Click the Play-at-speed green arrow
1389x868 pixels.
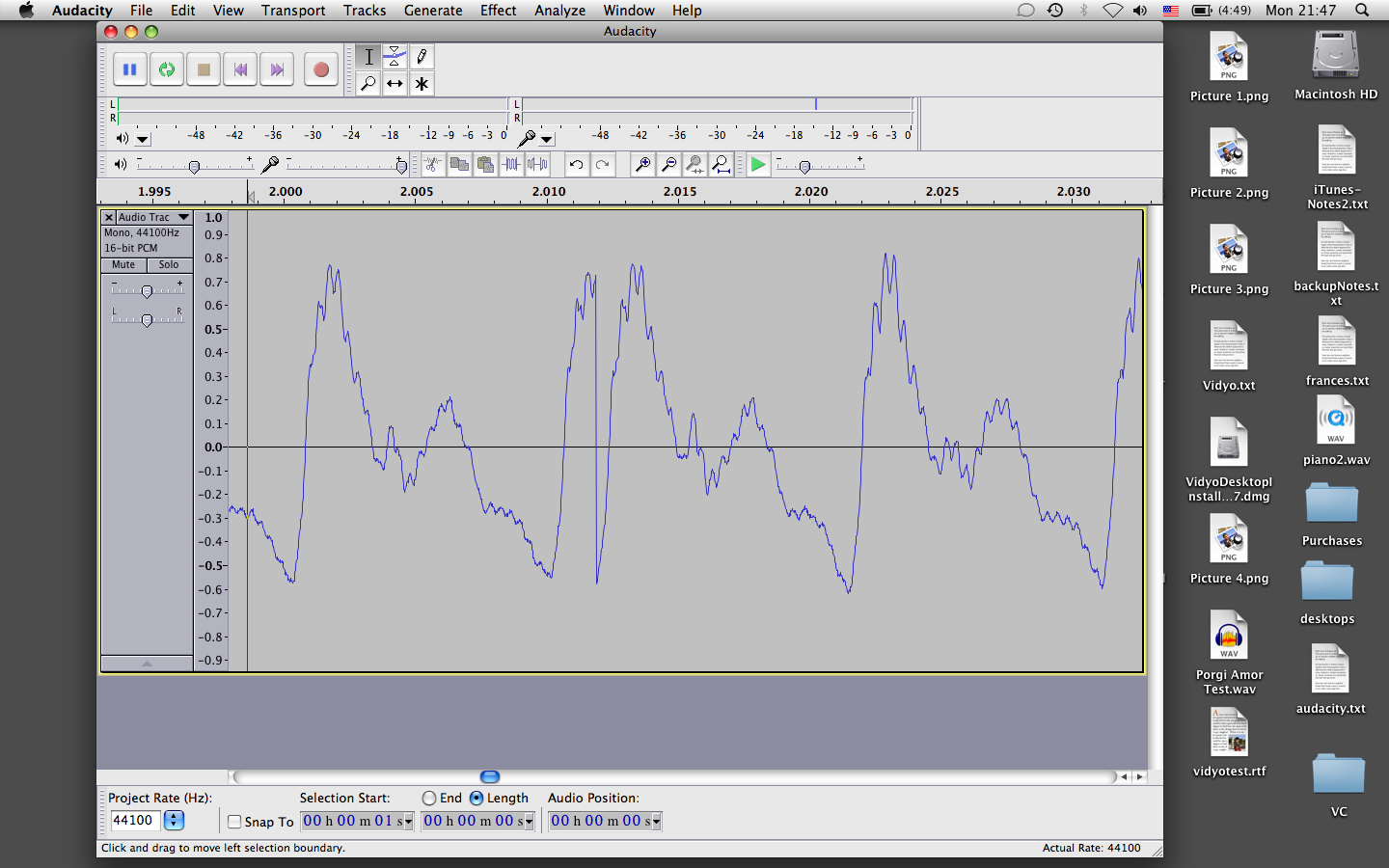tap(758, 165)
